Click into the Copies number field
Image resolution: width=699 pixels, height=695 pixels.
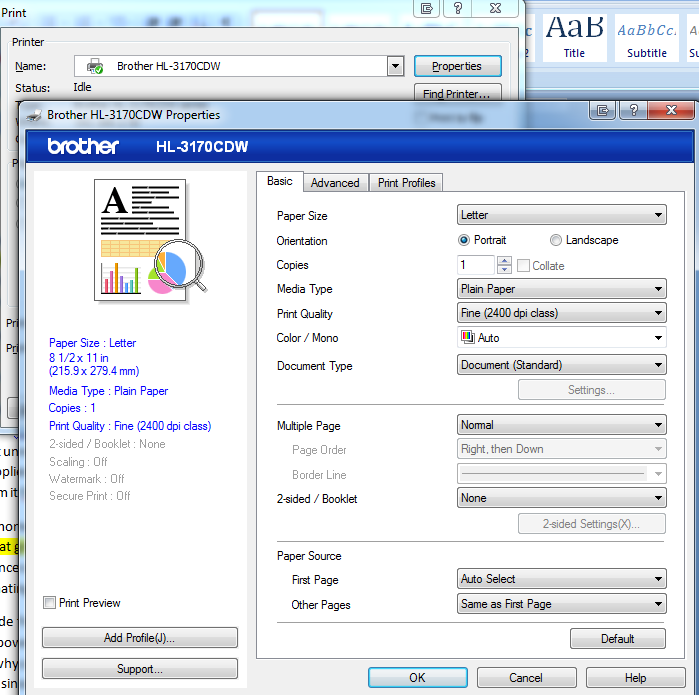point(476,265)
